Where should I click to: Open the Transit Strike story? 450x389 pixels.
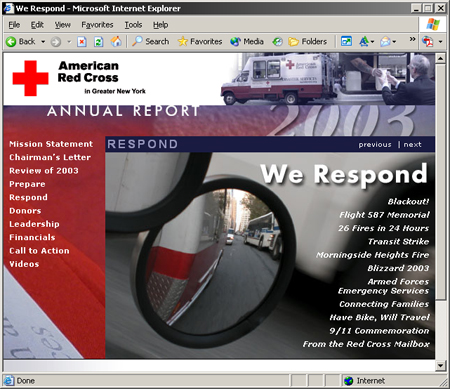pos(398,242)
